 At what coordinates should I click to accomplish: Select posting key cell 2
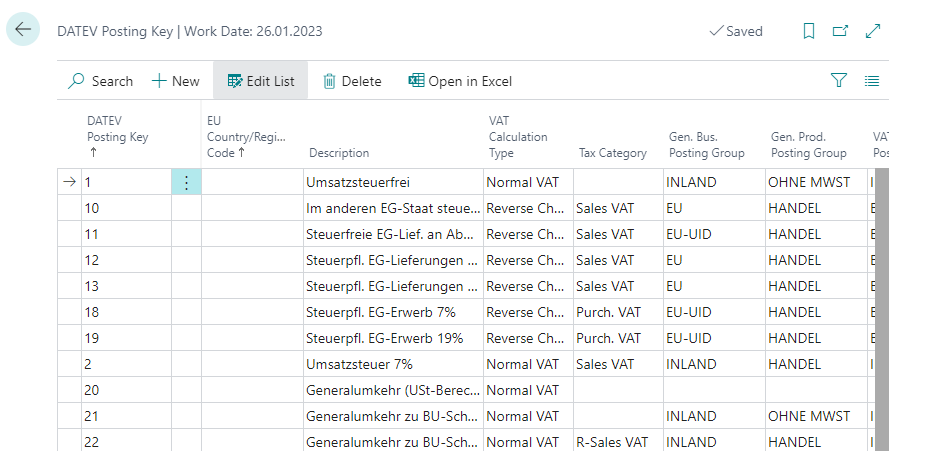pyautogui.click(x=127, y=364)
